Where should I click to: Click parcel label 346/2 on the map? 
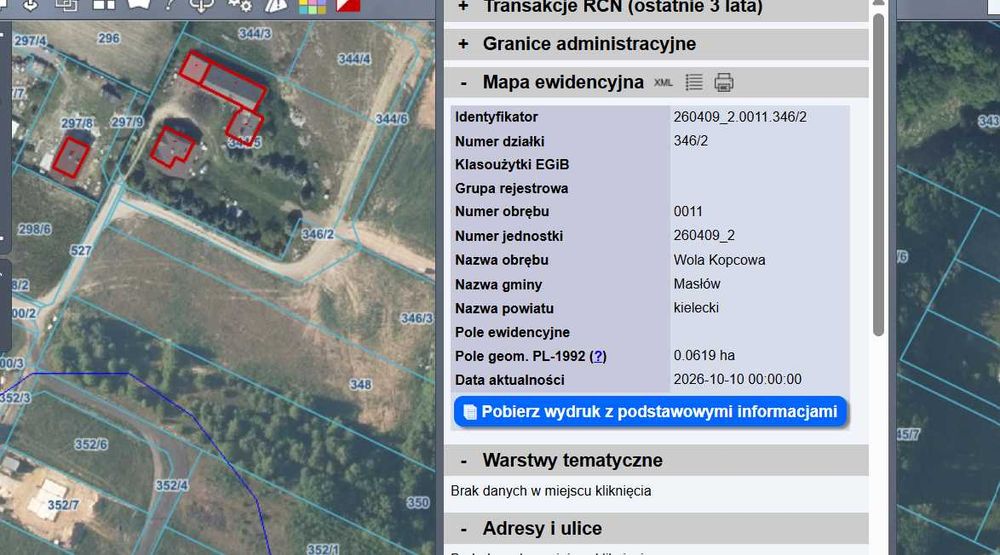[318, 234]
